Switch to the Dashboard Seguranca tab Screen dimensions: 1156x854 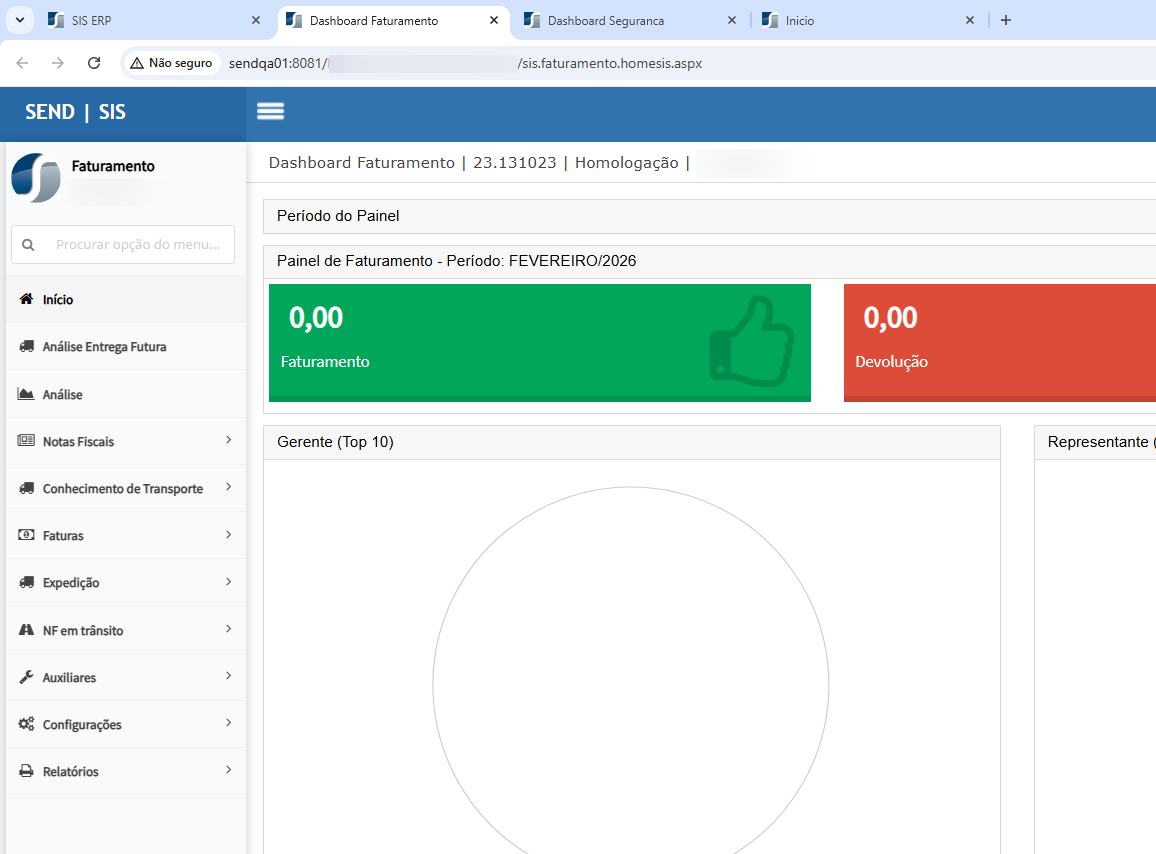pyautogui.click(x=620, y=20)
